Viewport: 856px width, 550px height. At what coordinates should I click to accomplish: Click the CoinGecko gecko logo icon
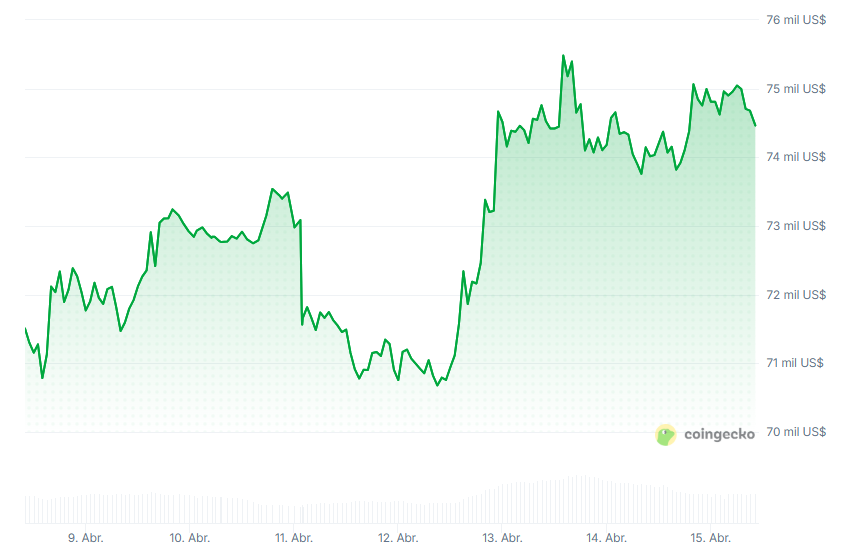tap(666, 434)
